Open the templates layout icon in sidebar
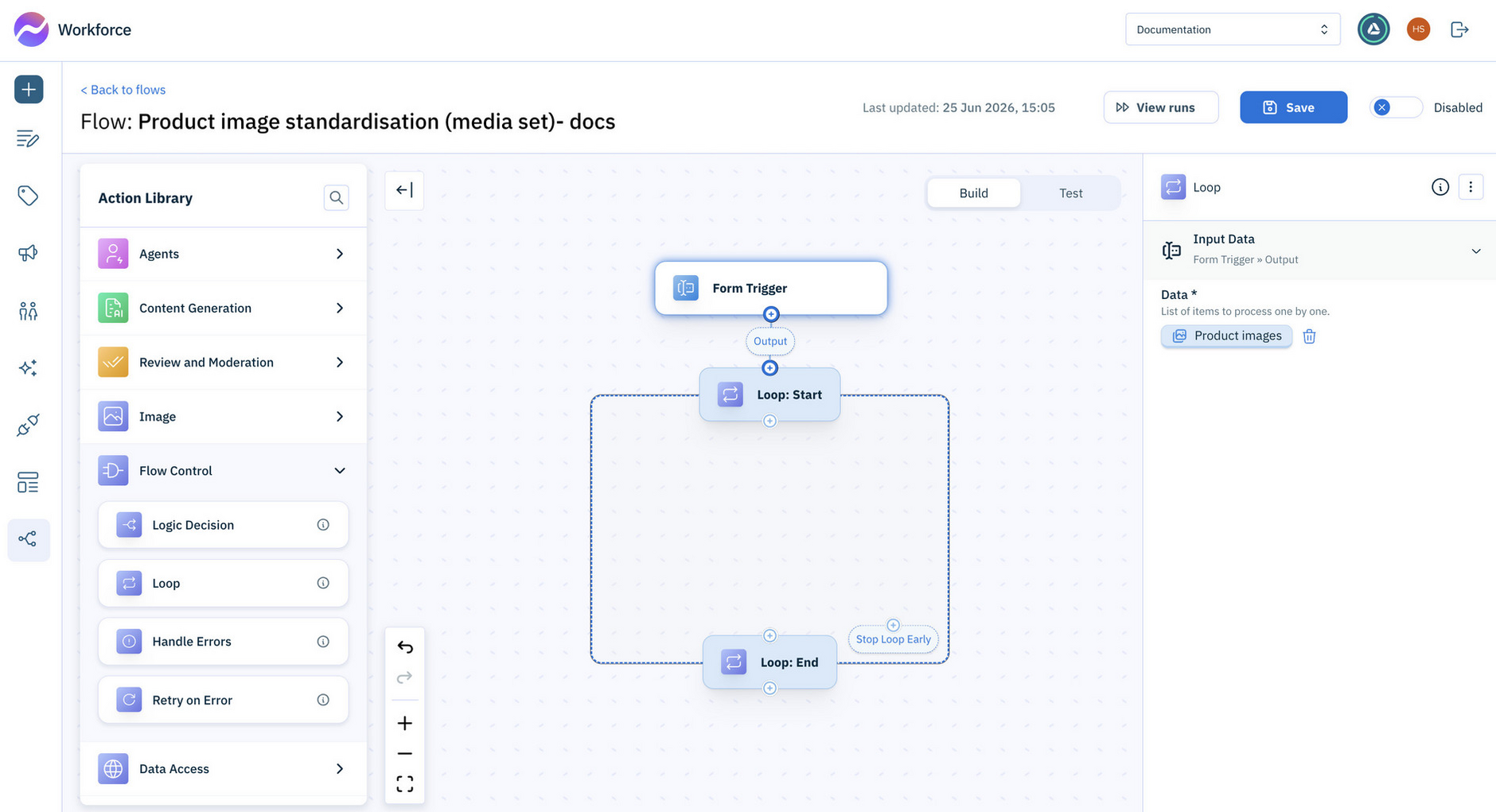The image size is (1496, 812). 28,483
